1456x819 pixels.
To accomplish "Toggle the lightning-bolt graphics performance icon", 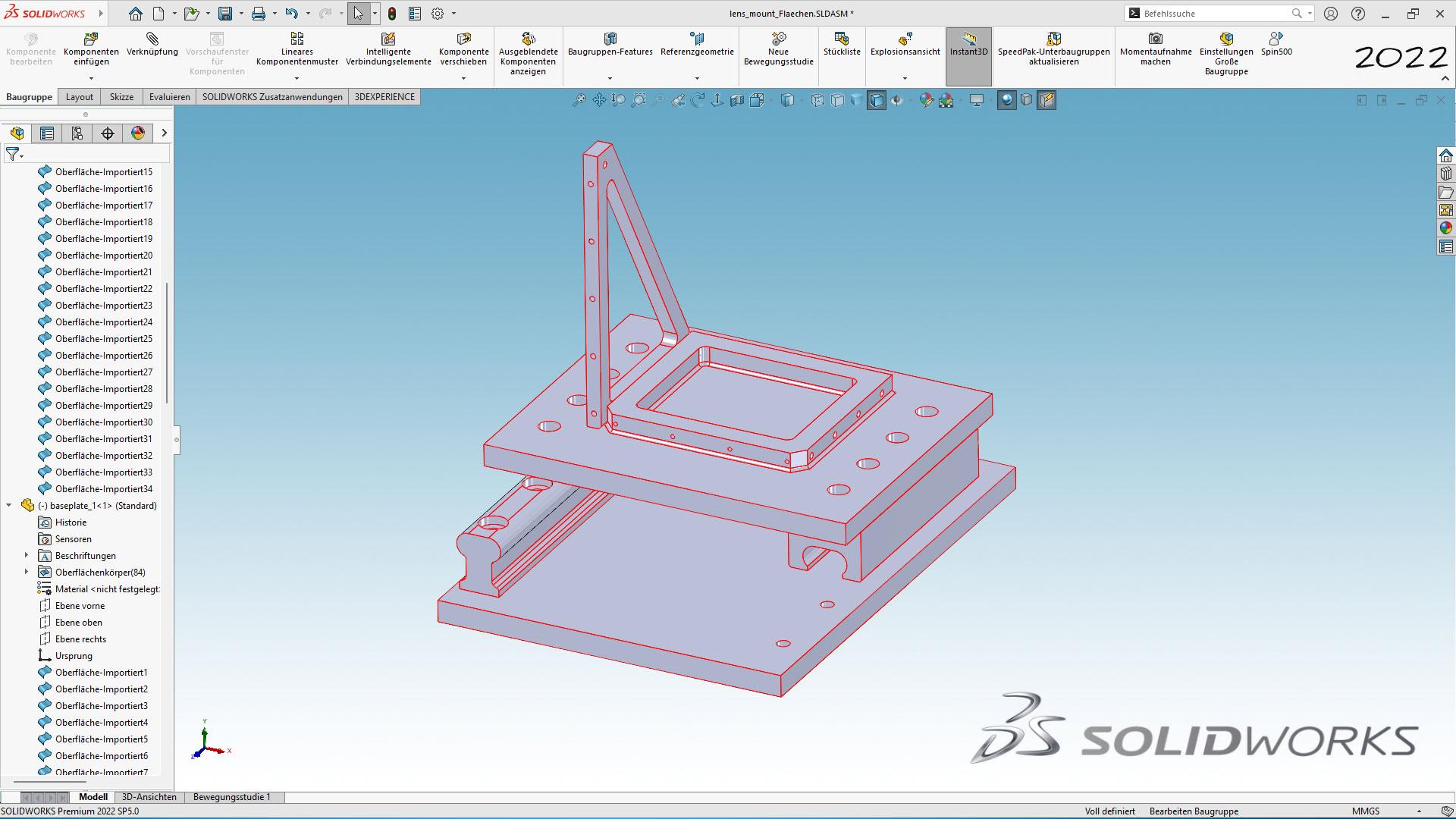I will tap(1047, 100).
